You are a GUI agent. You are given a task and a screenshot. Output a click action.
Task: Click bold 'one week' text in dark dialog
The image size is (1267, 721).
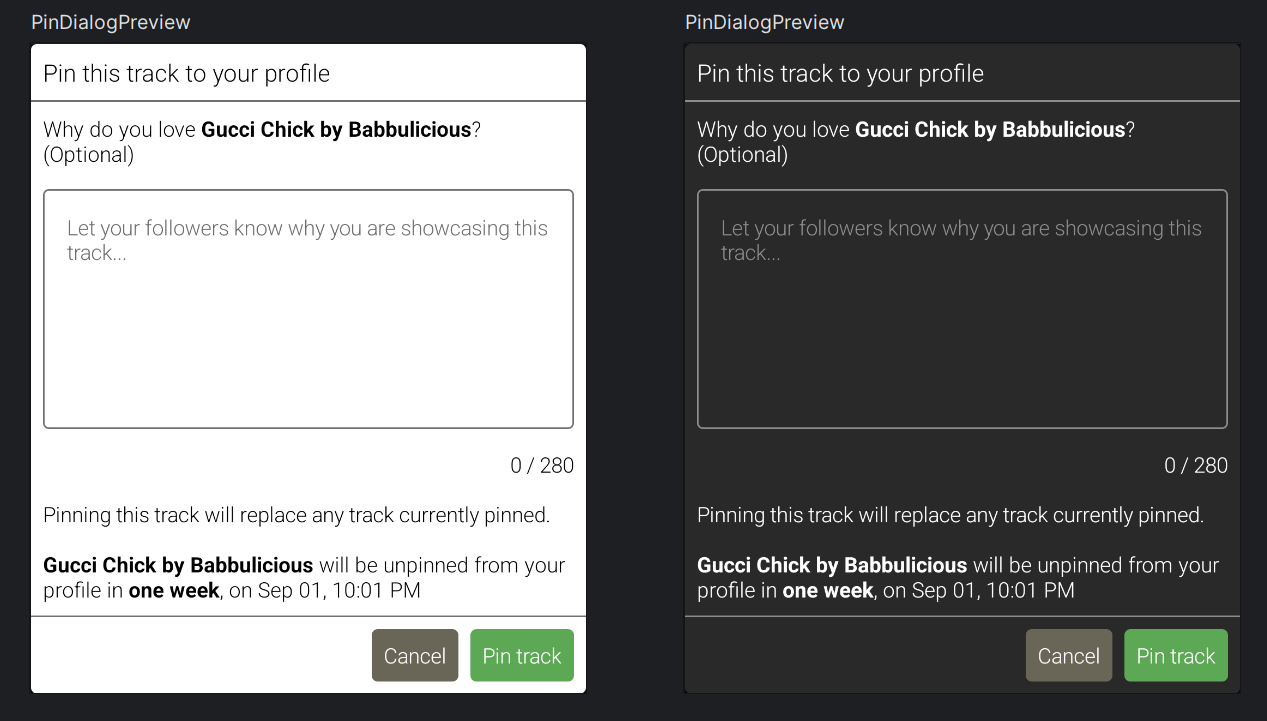[828, 590]
